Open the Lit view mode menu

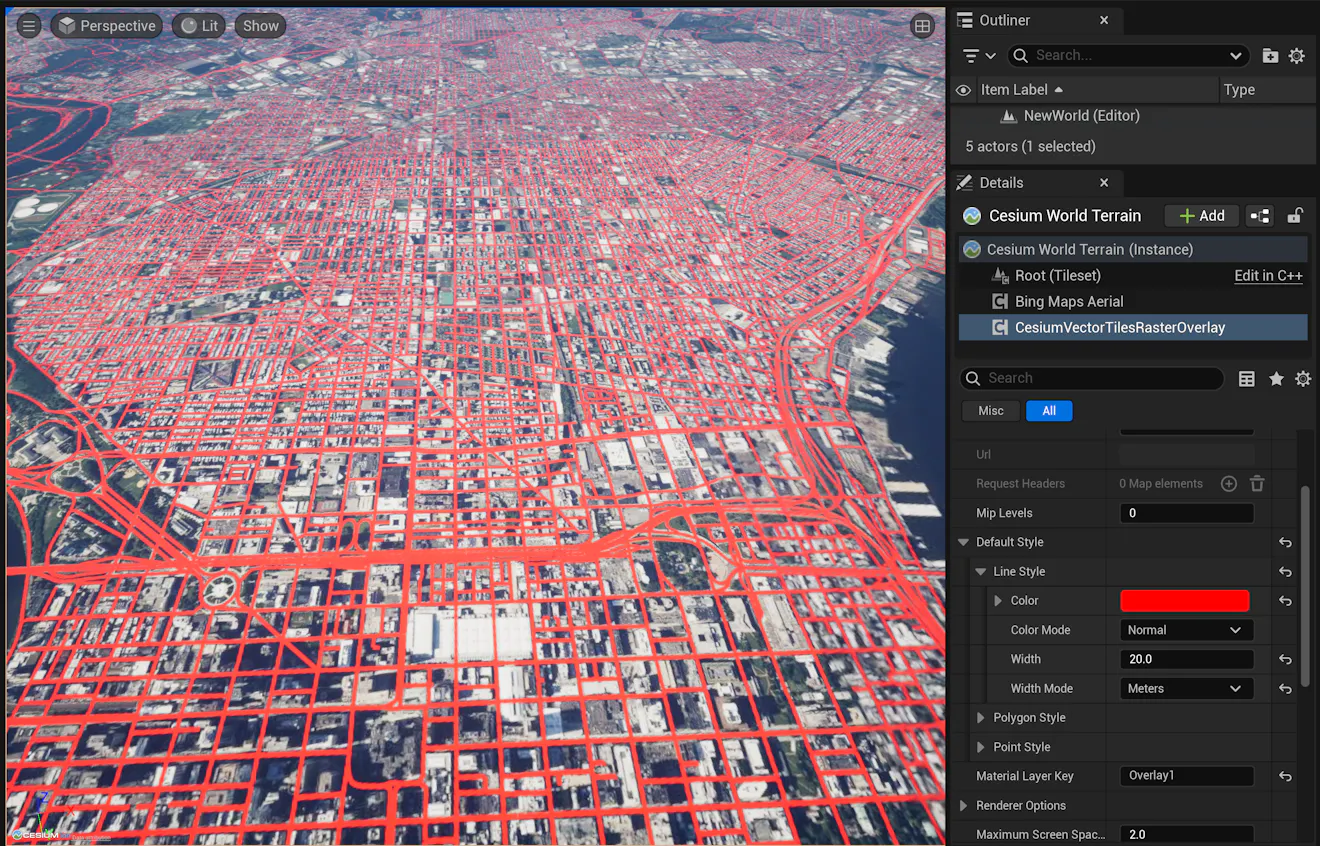tap(198, 26)
